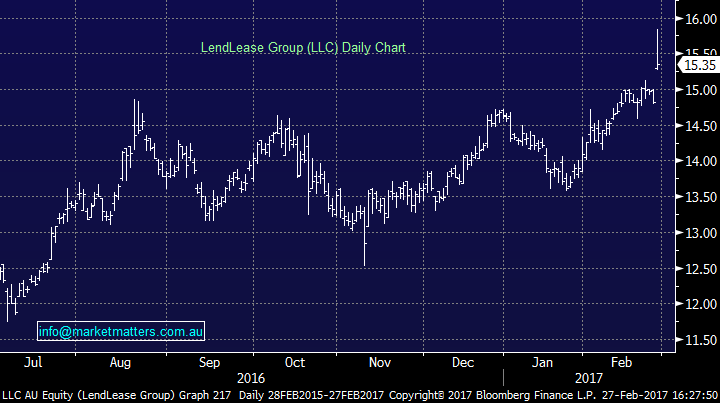Click the Jul month label

33,362
